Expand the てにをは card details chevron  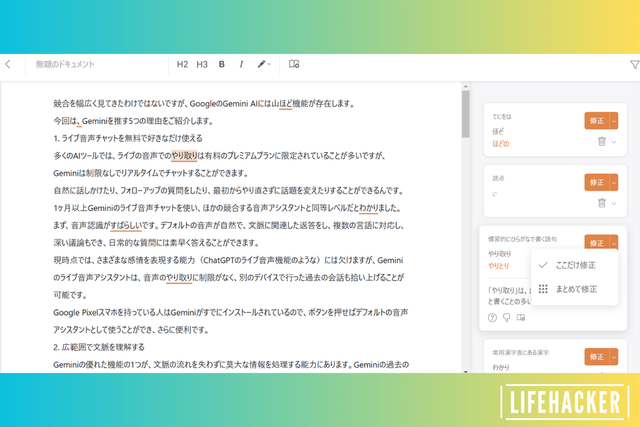[615, 142]
